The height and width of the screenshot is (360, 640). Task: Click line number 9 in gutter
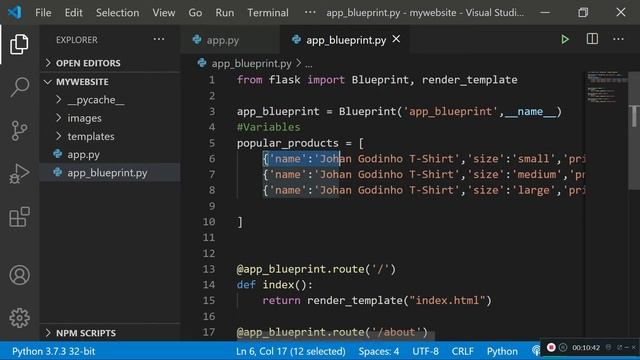[x=211, y=206]
